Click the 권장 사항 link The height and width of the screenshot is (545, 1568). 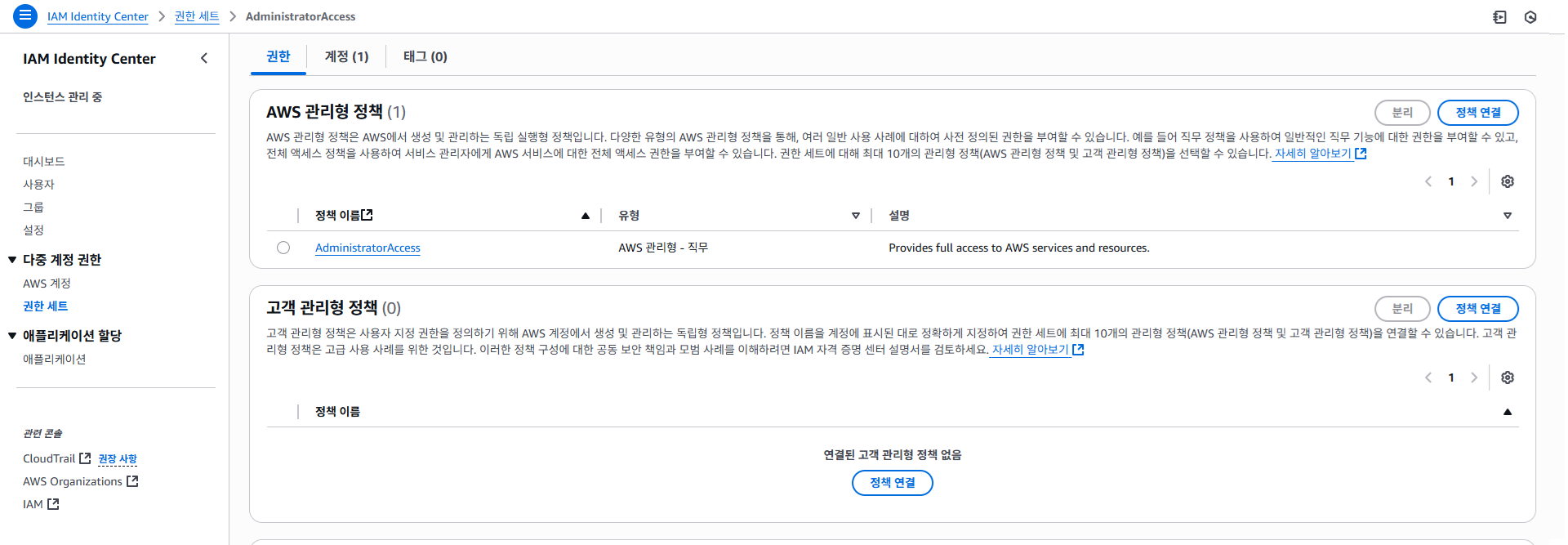pyautogui.click(x=118, y=459)
